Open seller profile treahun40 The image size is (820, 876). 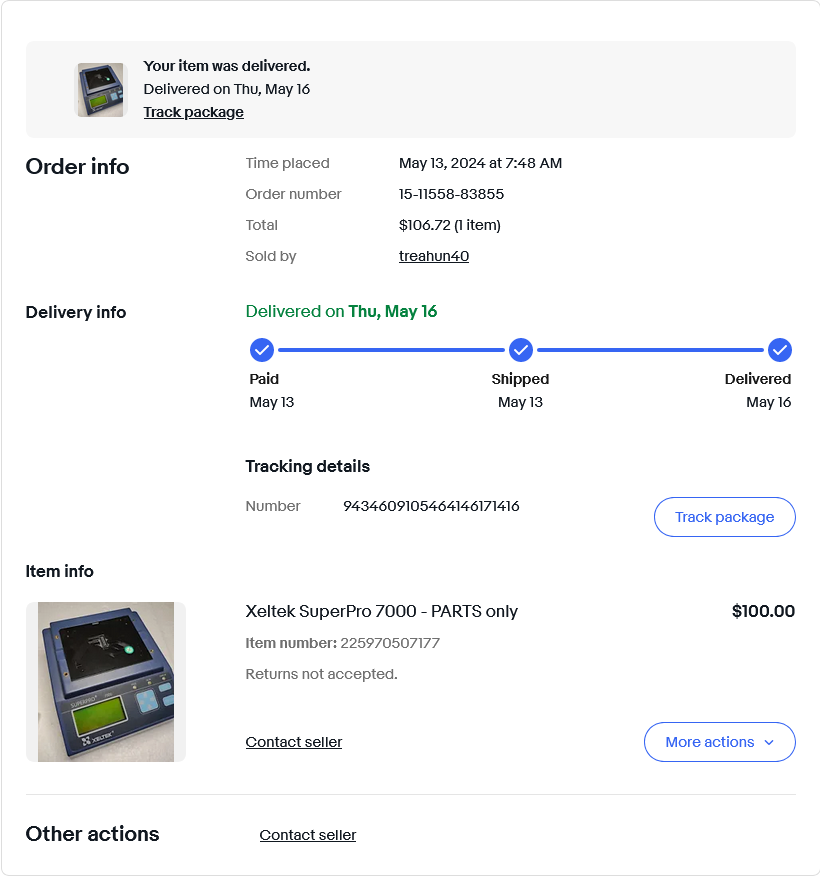(433, 256)
